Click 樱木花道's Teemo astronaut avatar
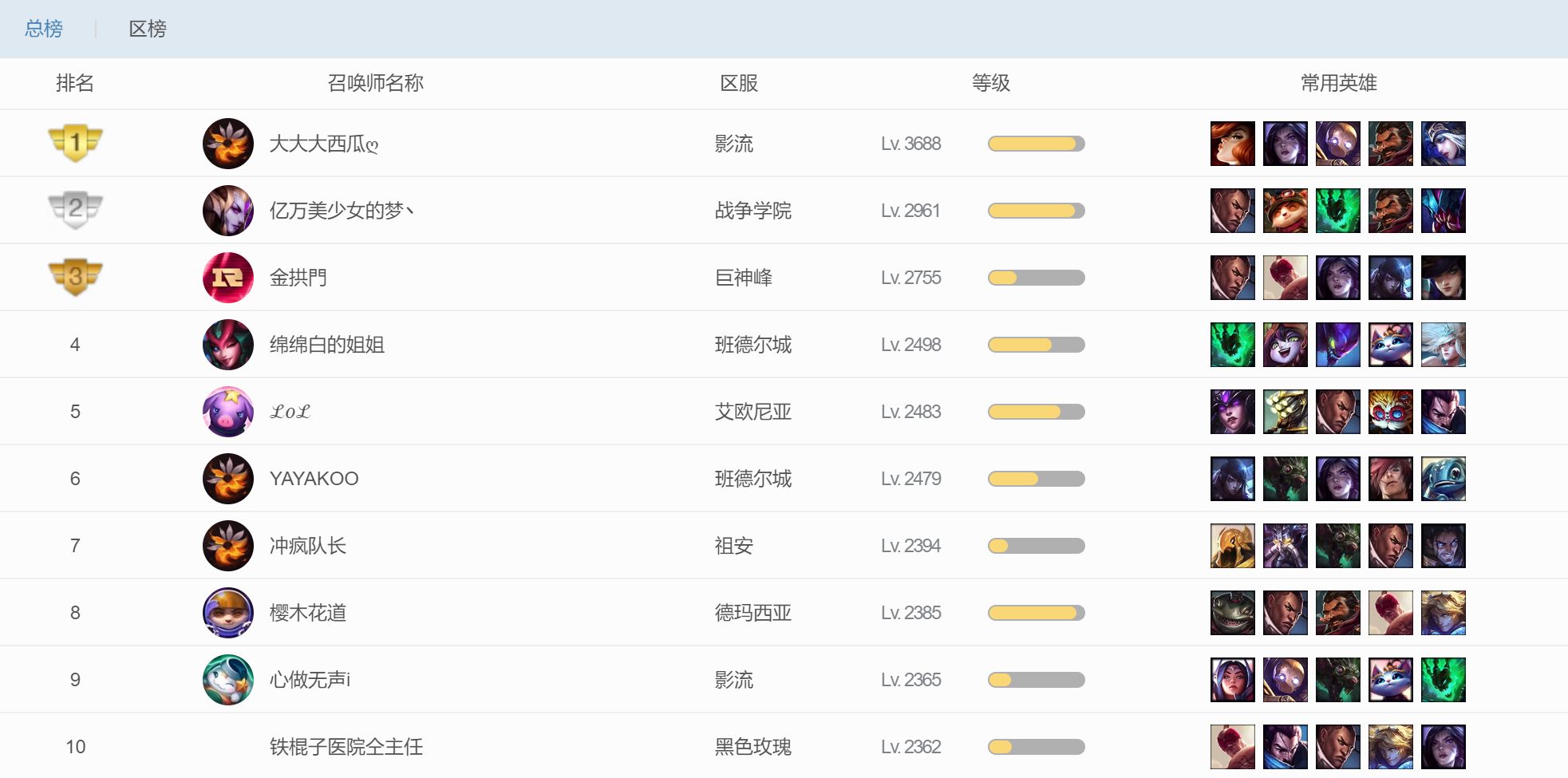Image resolution: width=1568 pixels, height=778 pixels. tap(228, 613)
